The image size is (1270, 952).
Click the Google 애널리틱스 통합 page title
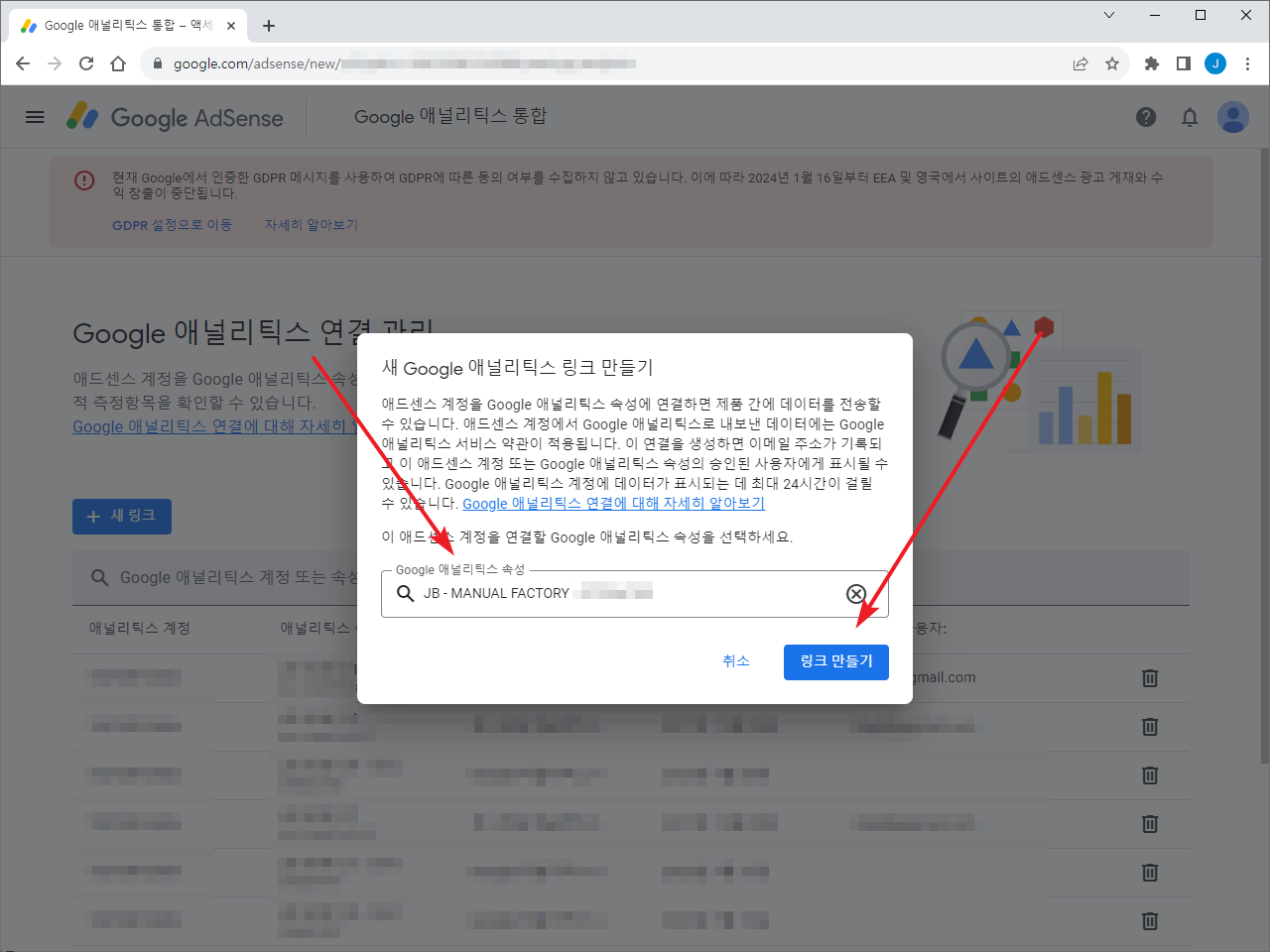pyautogui.click(x=450, y=117)
